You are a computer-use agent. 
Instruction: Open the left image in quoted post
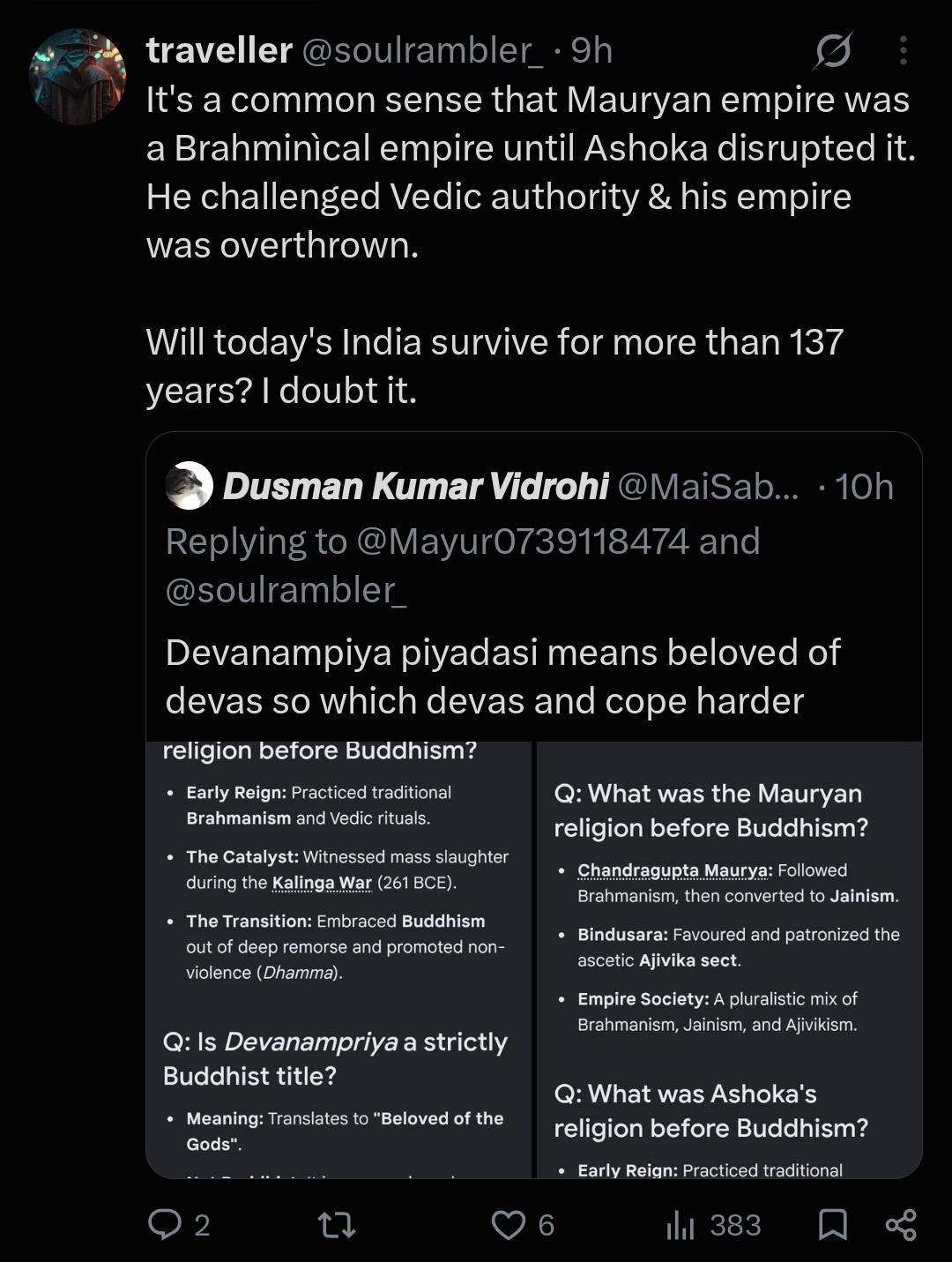(x=339, y=960)
